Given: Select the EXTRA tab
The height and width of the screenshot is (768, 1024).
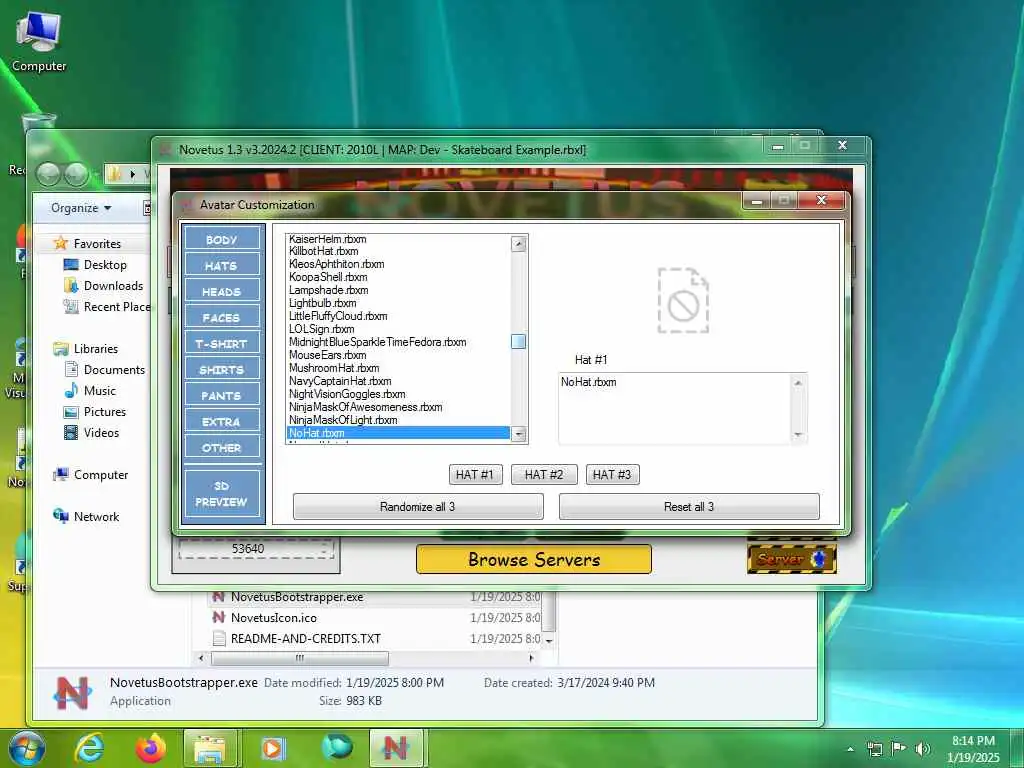Looking at the screenshot, I should 221,422.
